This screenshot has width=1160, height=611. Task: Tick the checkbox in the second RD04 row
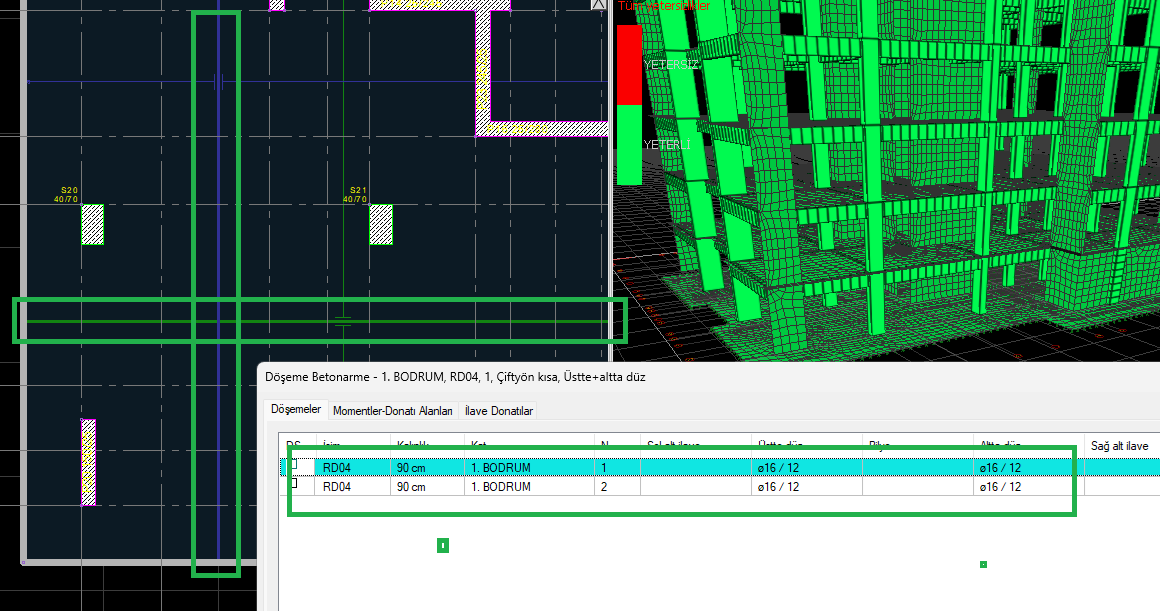coord(294,484)
